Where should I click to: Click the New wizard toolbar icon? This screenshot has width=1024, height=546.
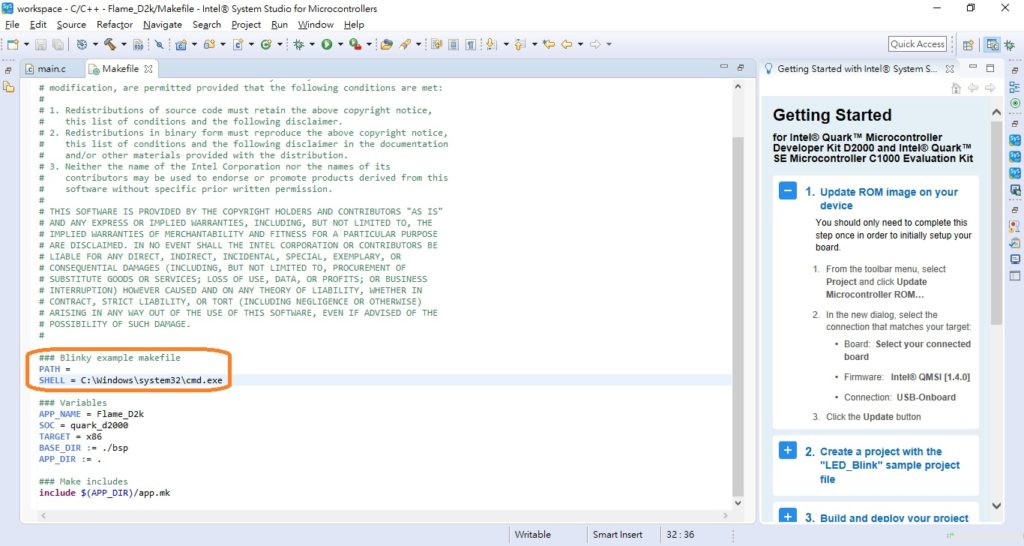(x=12, y=44)
